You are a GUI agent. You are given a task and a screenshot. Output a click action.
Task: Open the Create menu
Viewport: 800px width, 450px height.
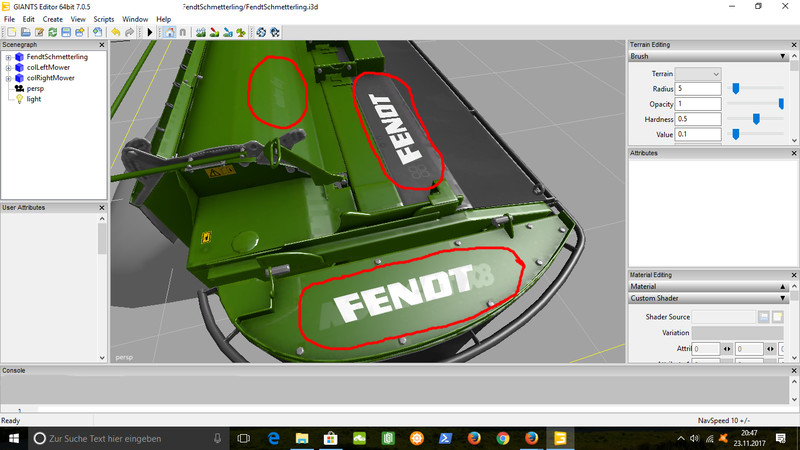pos(52,19)
